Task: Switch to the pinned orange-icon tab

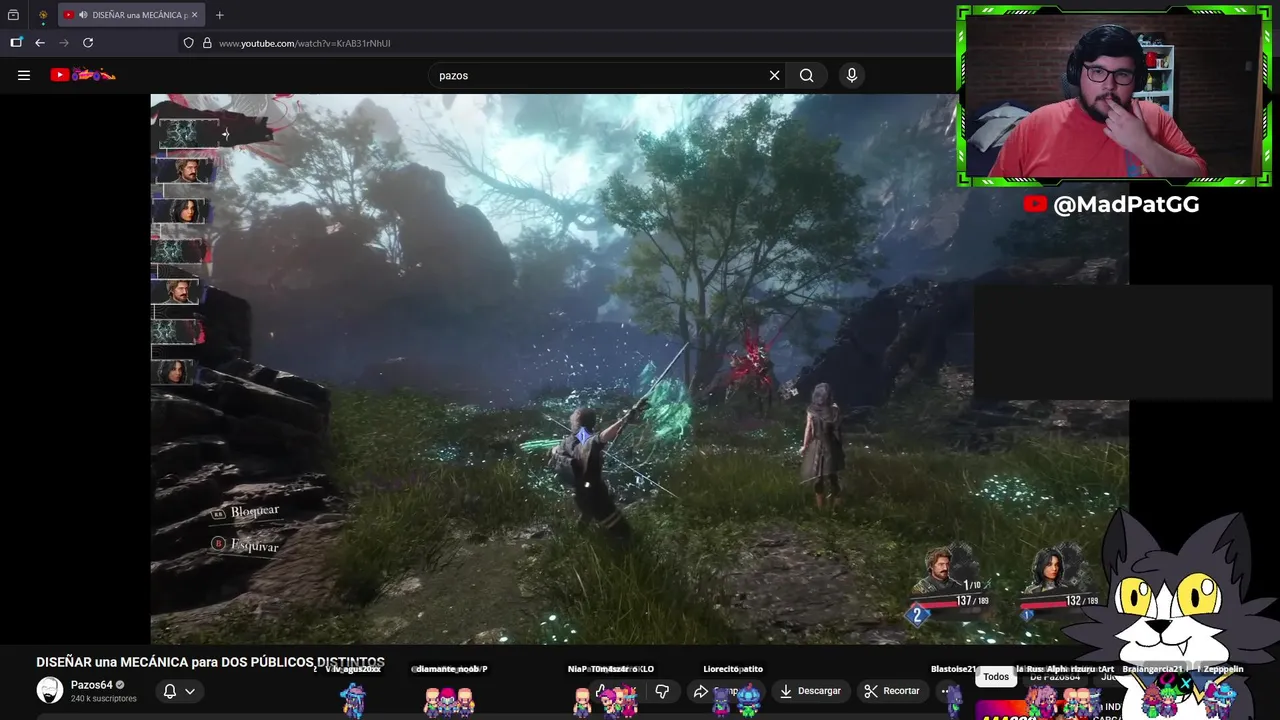Action: [43, 15]
